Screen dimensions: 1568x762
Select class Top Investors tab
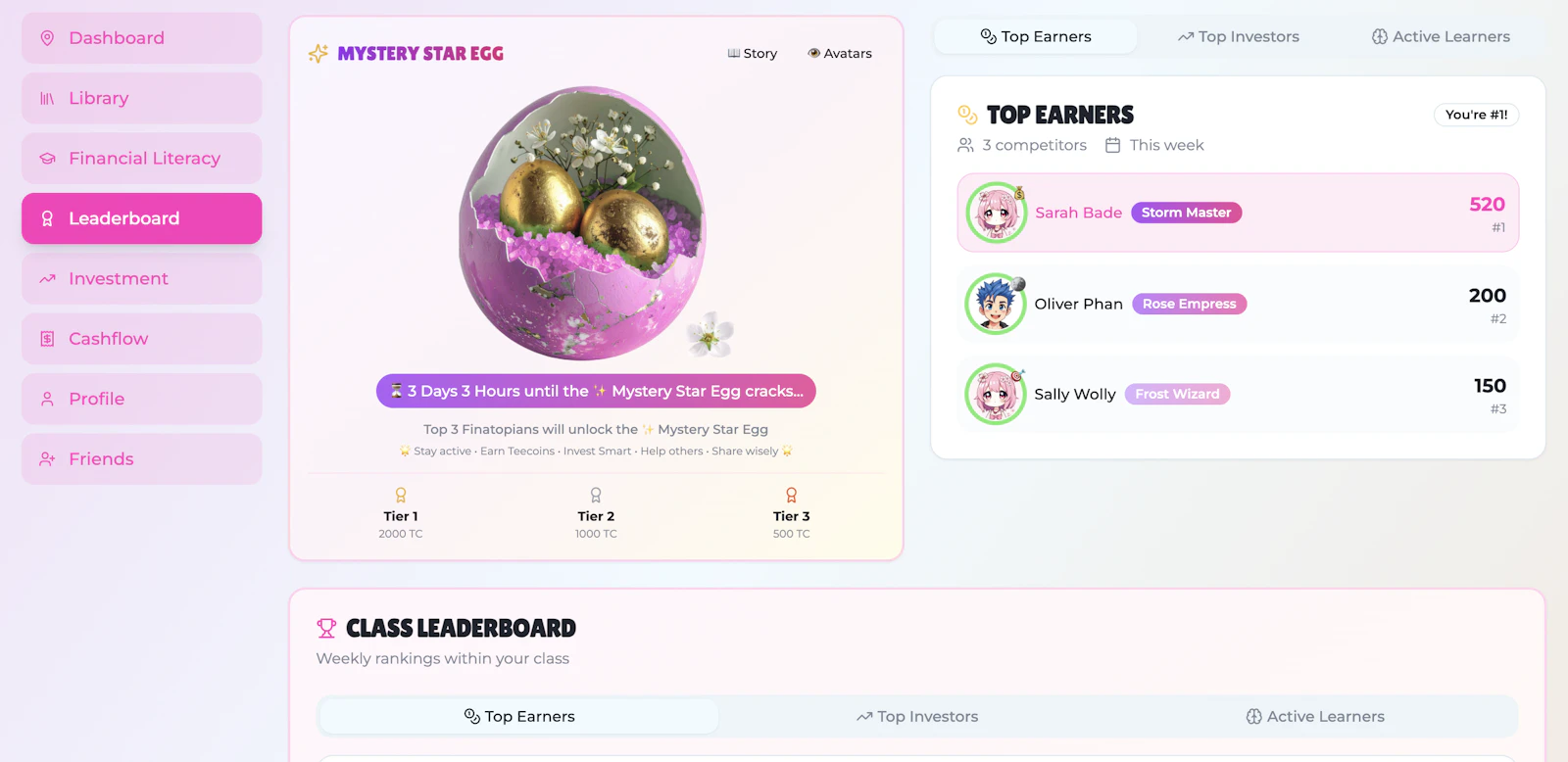pyautogui.click(x=917, y=716)
